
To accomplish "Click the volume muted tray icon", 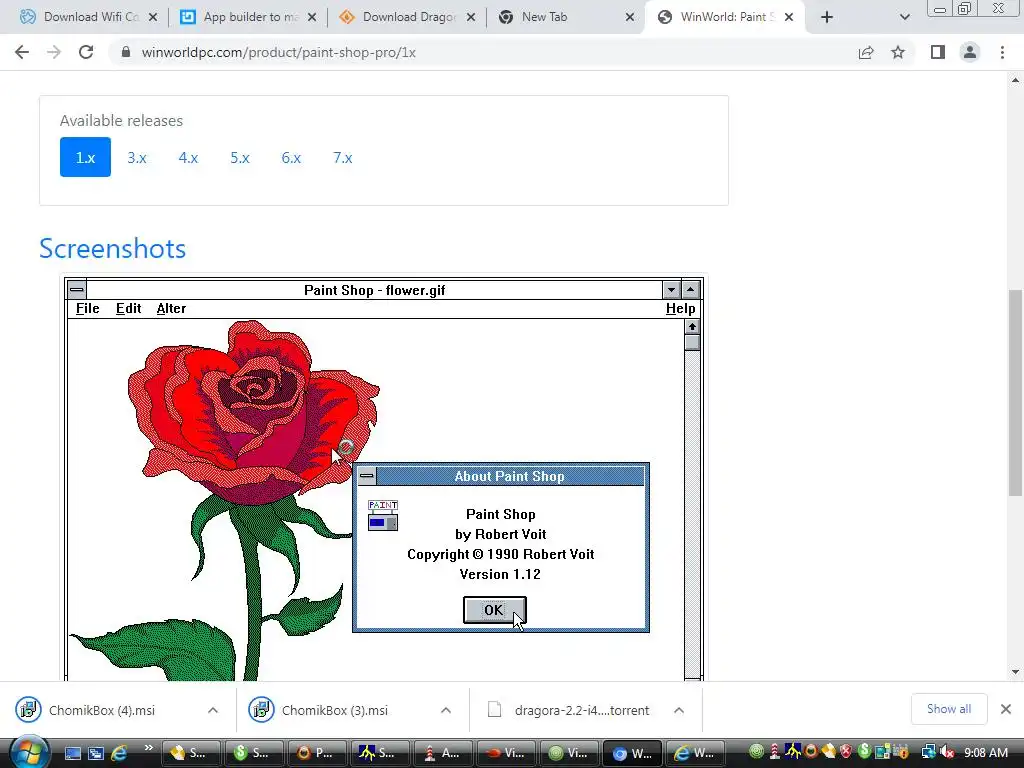I will [x=947, y=752].
